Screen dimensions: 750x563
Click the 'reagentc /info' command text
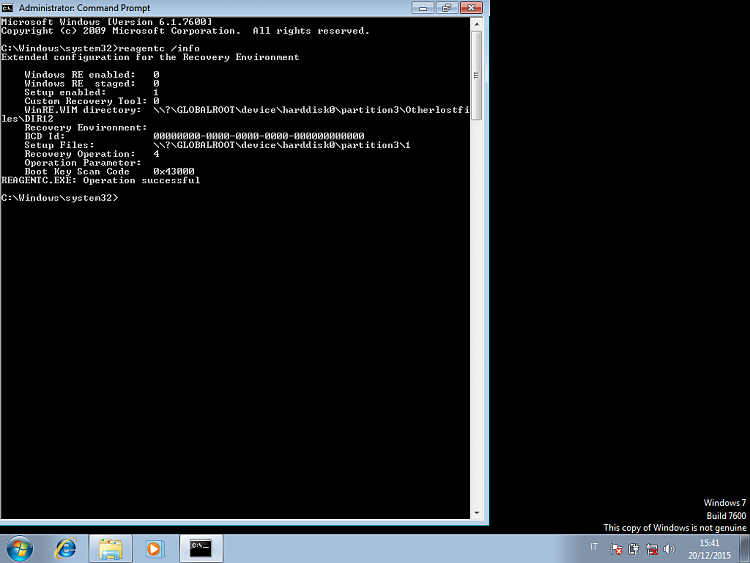159,48
